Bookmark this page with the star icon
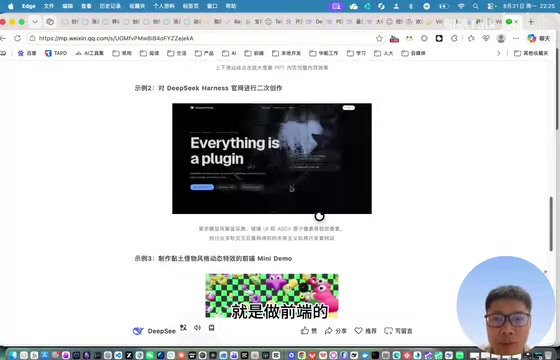This screenshot has width=560, height=360. (379, 38)
